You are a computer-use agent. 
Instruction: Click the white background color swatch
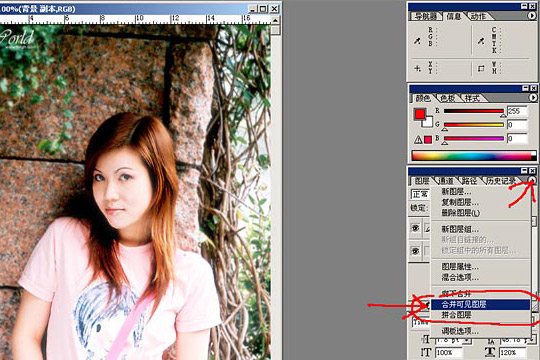tap(428, 122)
